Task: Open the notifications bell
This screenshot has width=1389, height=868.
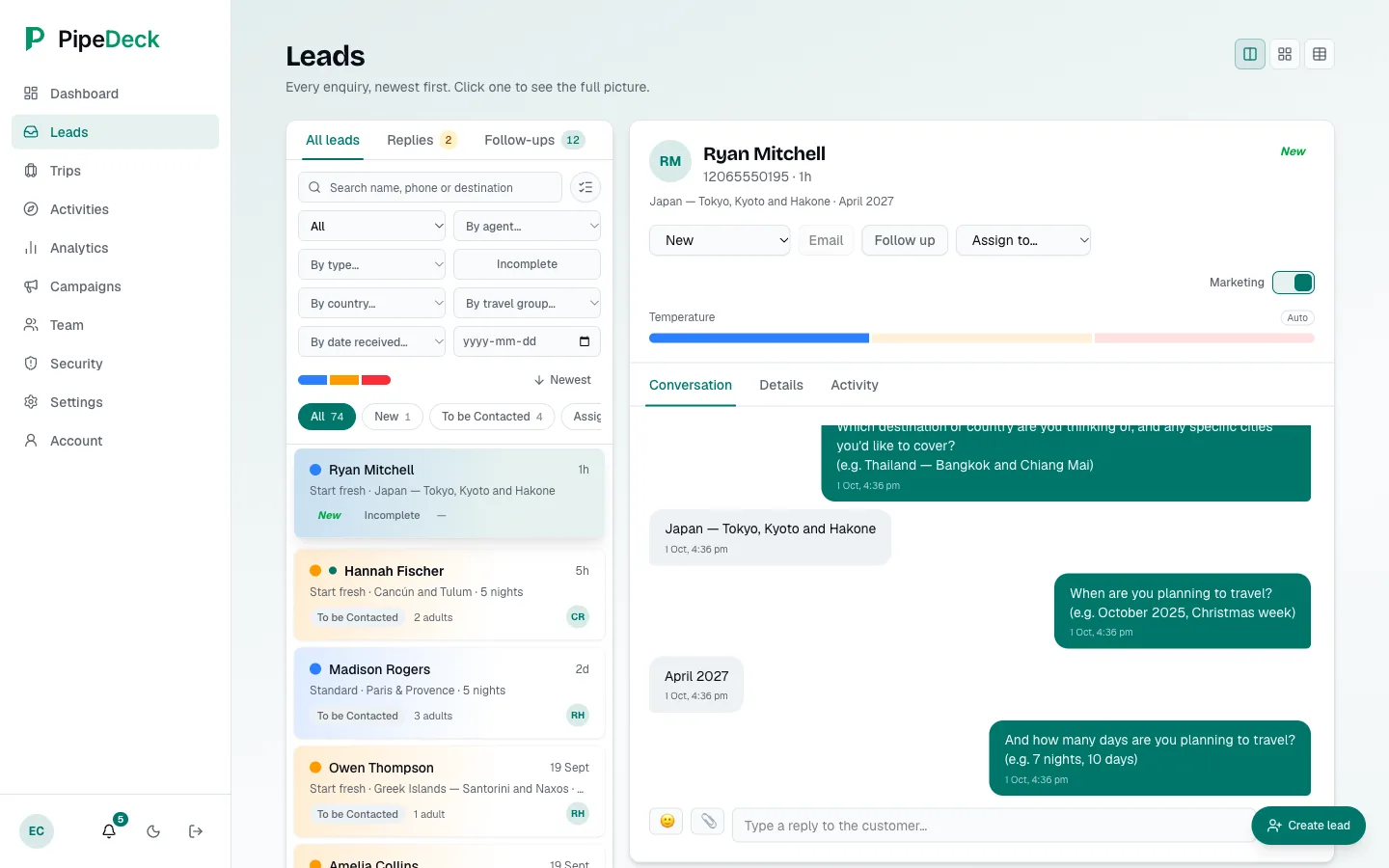Action: coord(110,830)
